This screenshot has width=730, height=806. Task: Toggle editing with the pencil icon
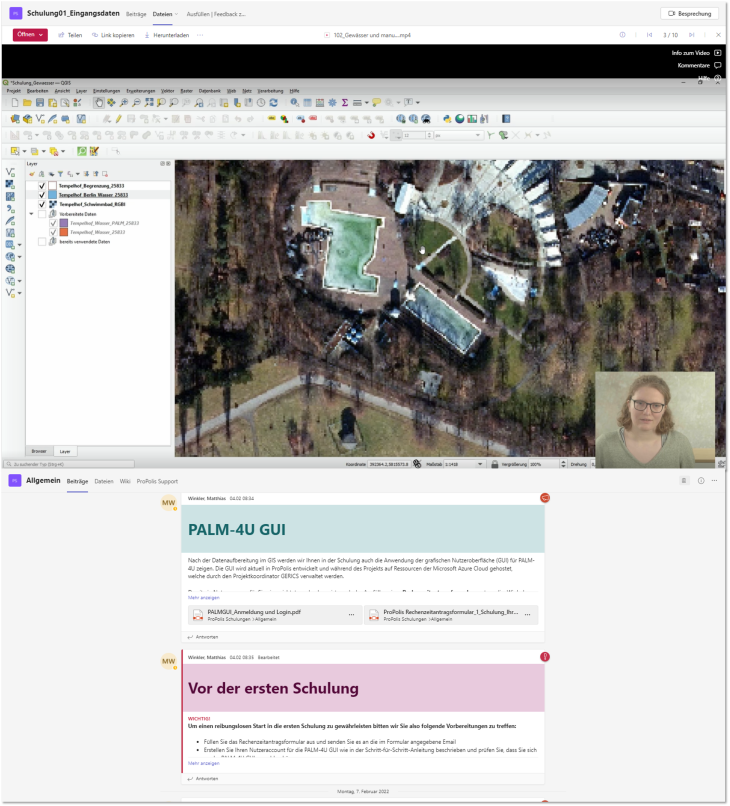click(119, 119)
